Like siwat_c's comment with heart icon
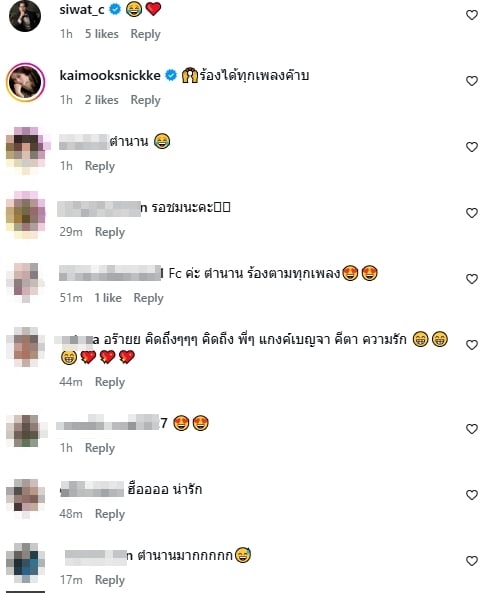 (471, 15)
